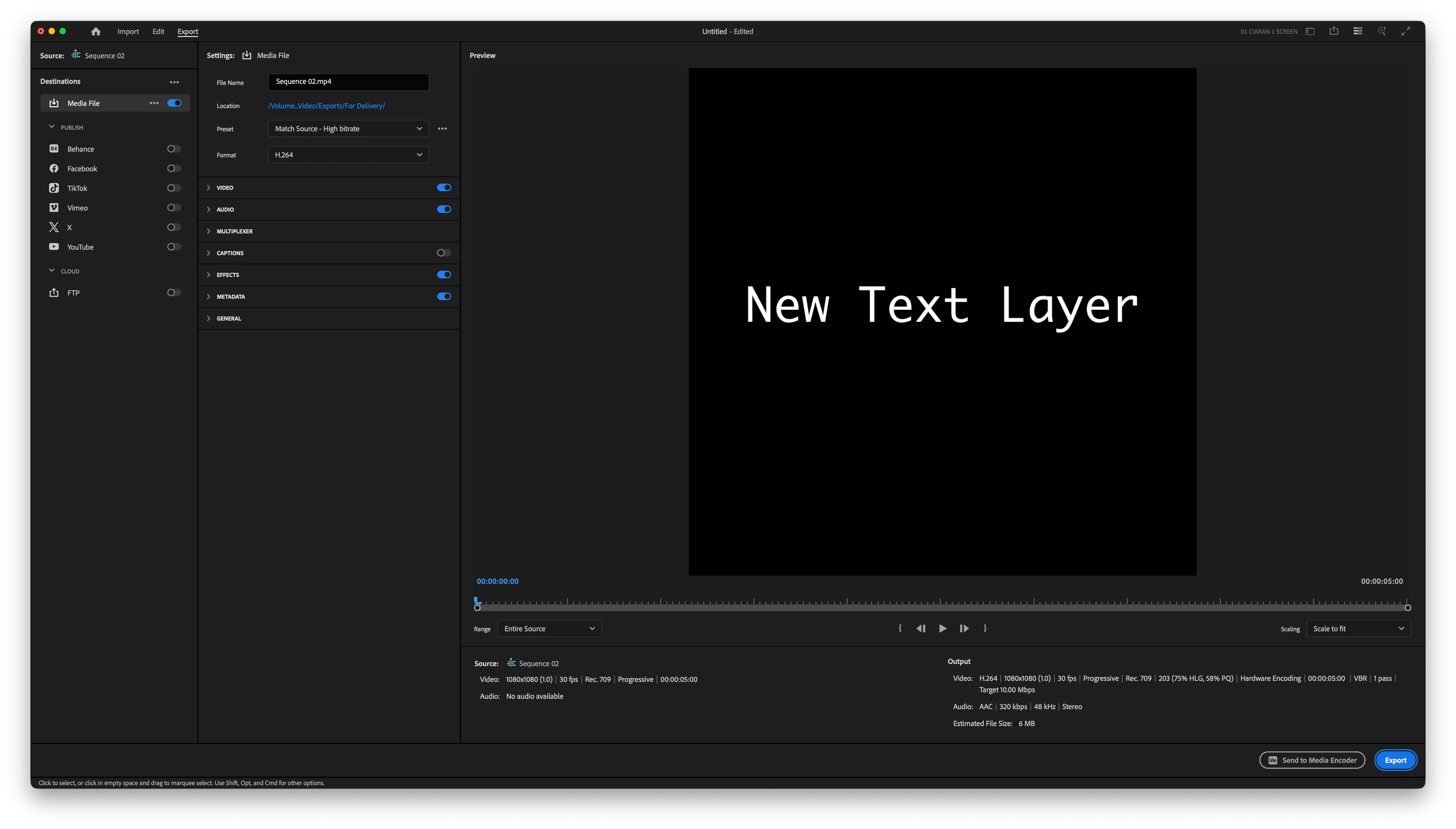Switch to the Import tab

click(128, 31)
